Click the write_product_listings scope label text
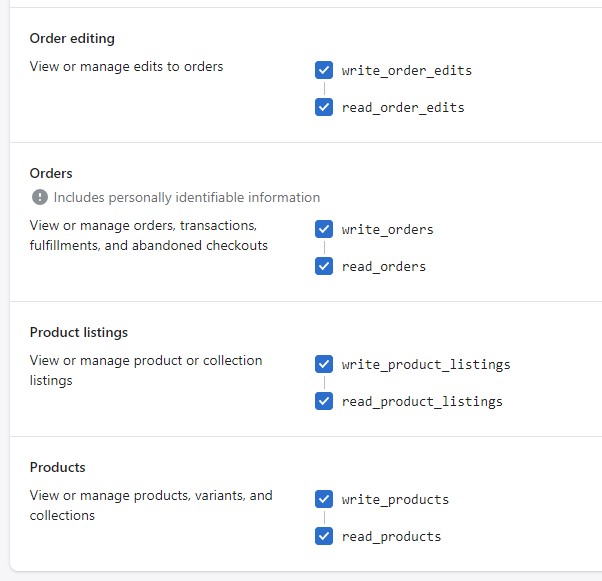The height and width of the screenshot is (581, 602). point(426,365)
